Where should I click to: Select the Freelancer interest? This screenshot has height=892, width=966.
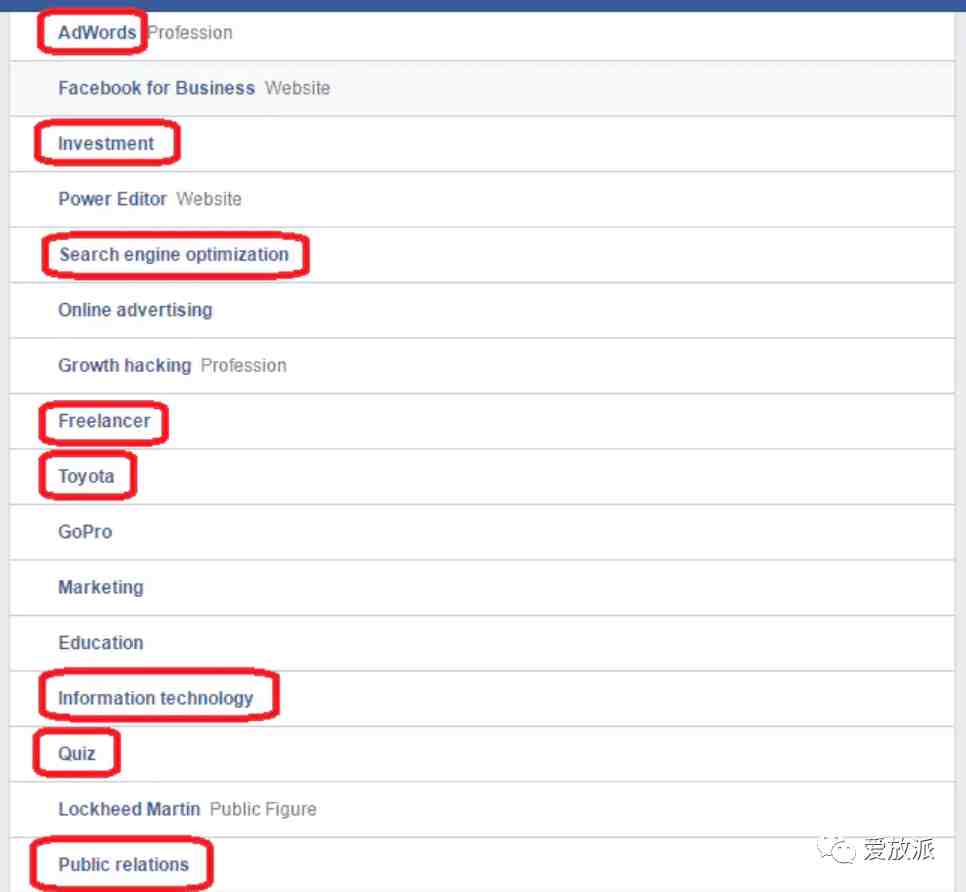[x=104, y=421]
